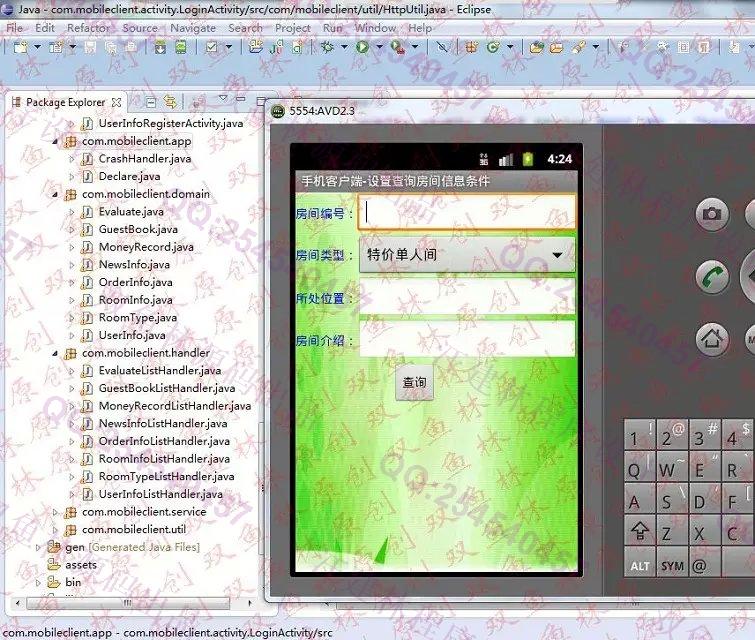Viewport: 755px width, 640px height.
Task: Open Package Explorer view menu triangle
Action: (223, 98)
